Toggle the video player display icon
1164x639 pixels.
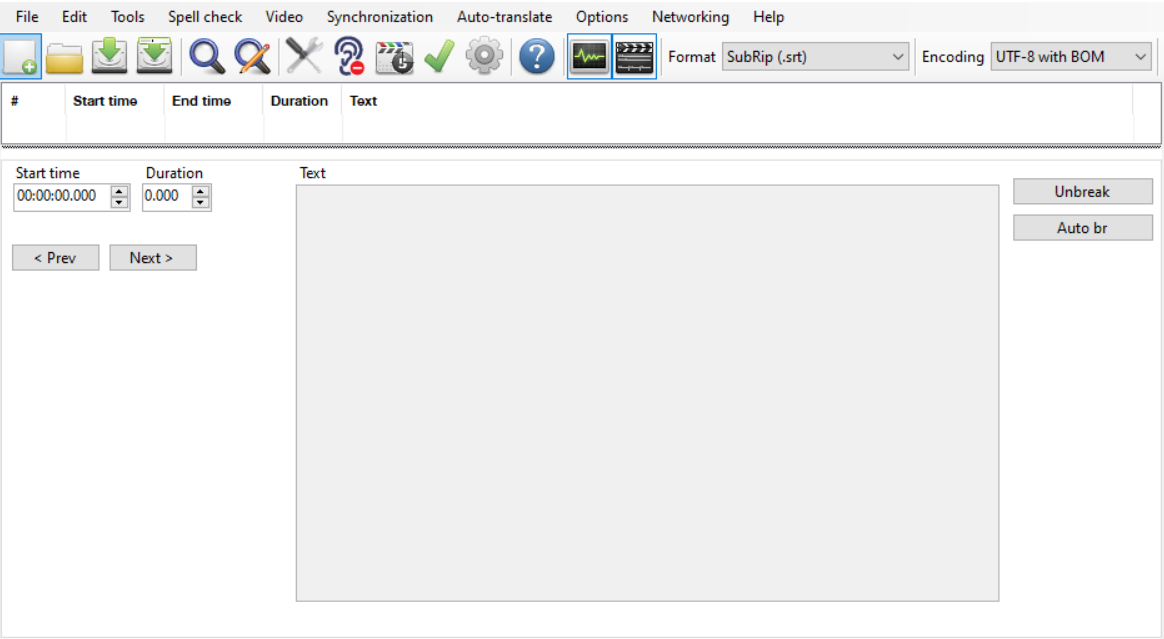pos(635,56)
